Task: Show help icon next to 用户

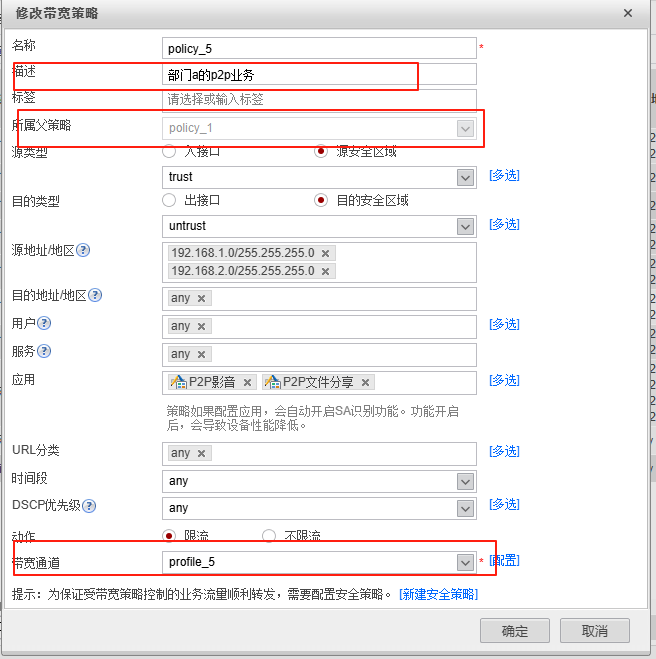Action: pyautogui.click(x=44, y=323)
